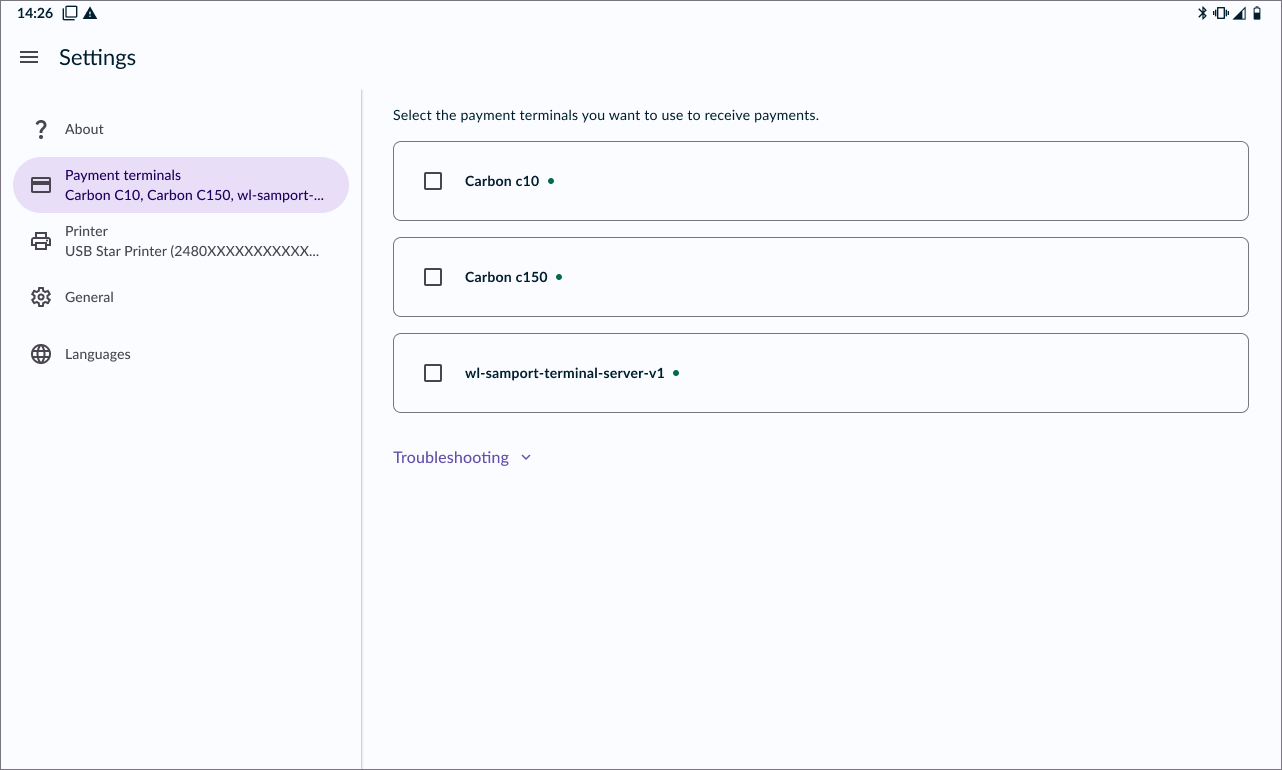Click the green status dot beside Carbon c10
Viewport: 1282px width, 770px height.
[551, 181]
